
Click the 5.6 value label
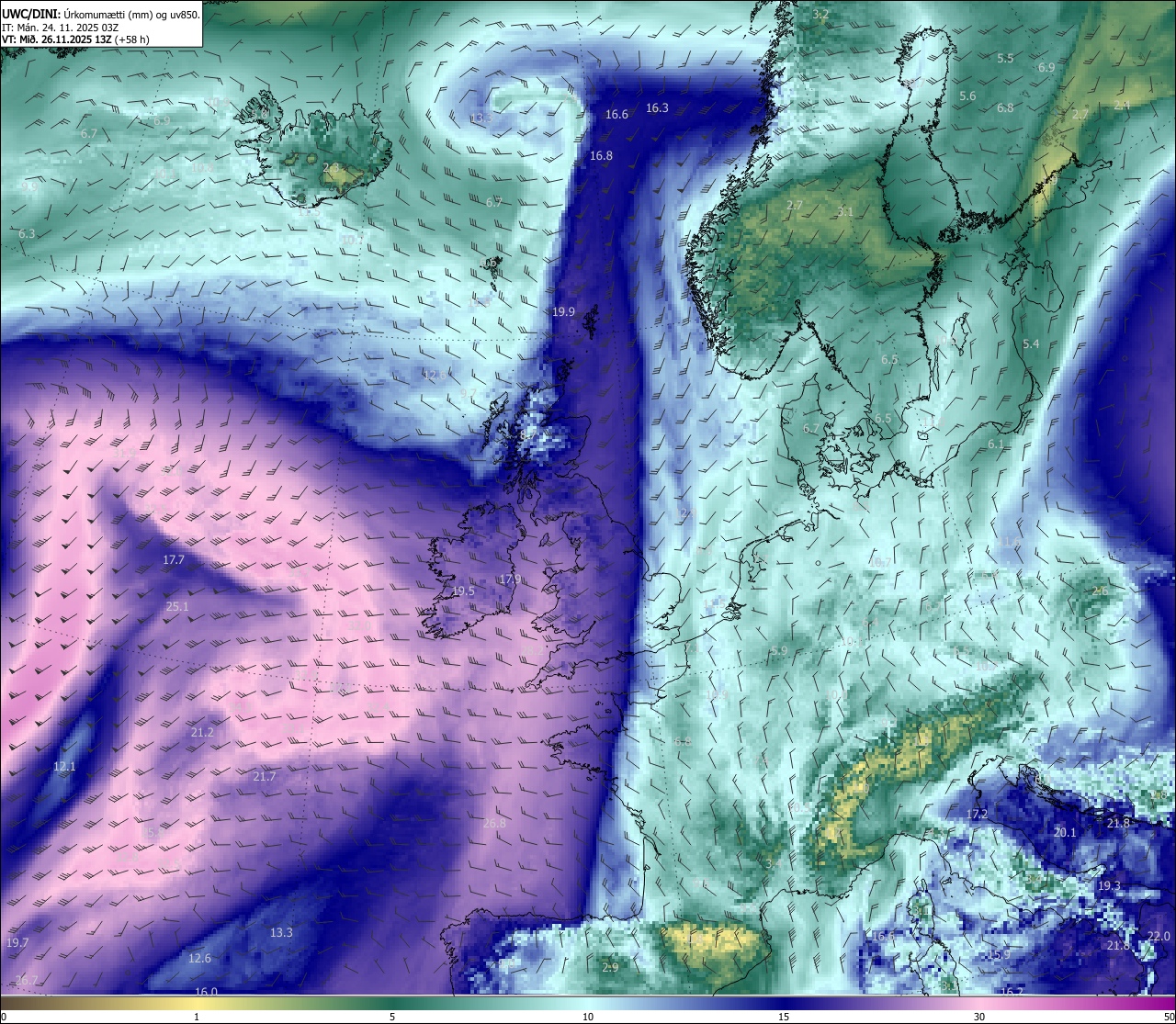tap(967, 96)
